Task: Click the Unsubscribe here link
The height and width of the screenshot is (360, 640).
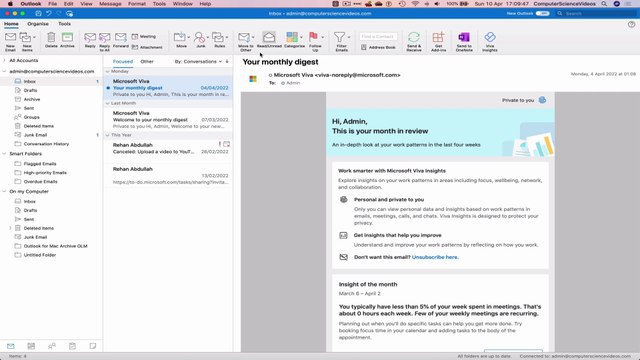Action: point(435,257)
